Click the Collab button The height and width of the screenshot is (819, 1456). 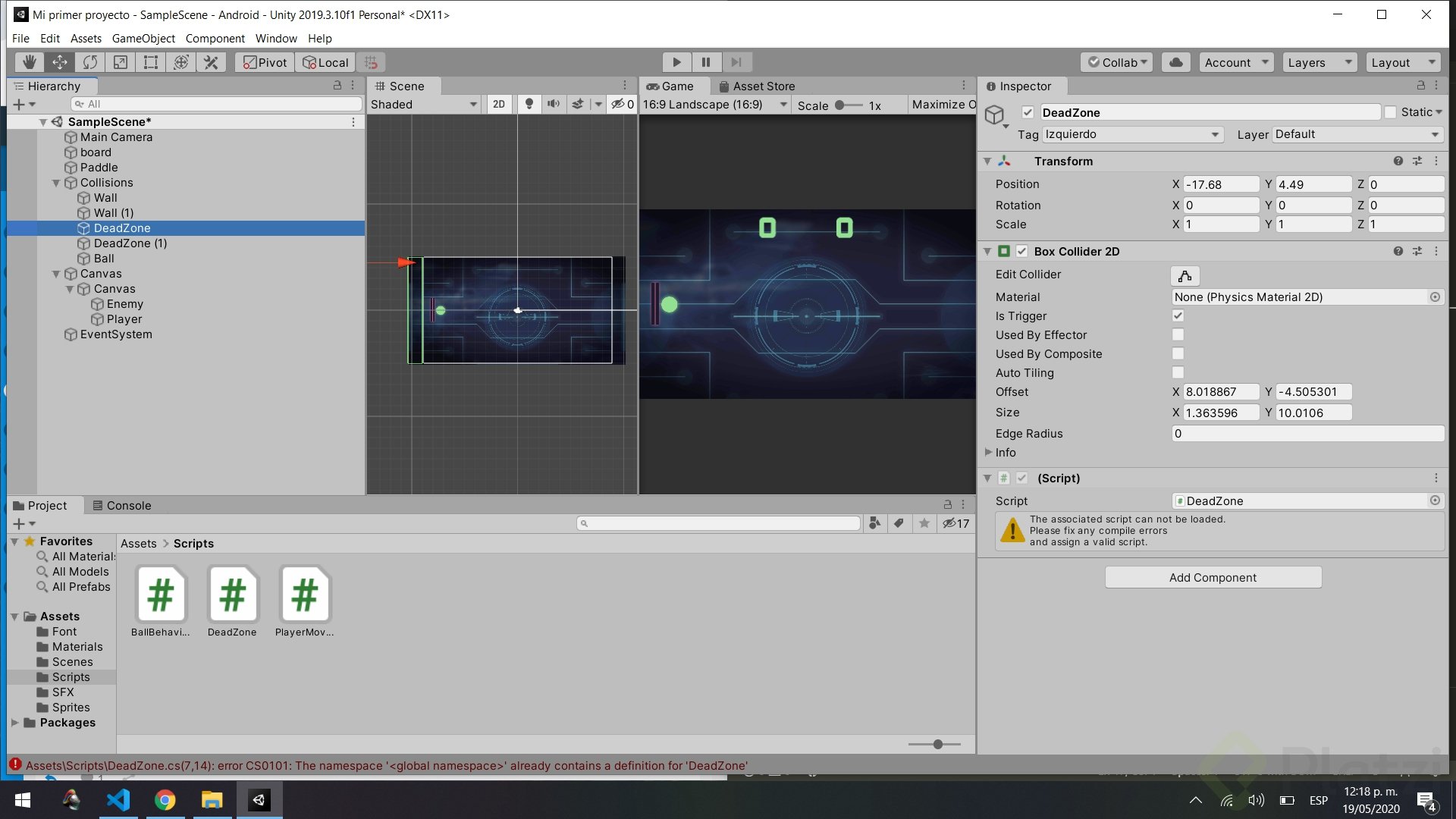1119,62
